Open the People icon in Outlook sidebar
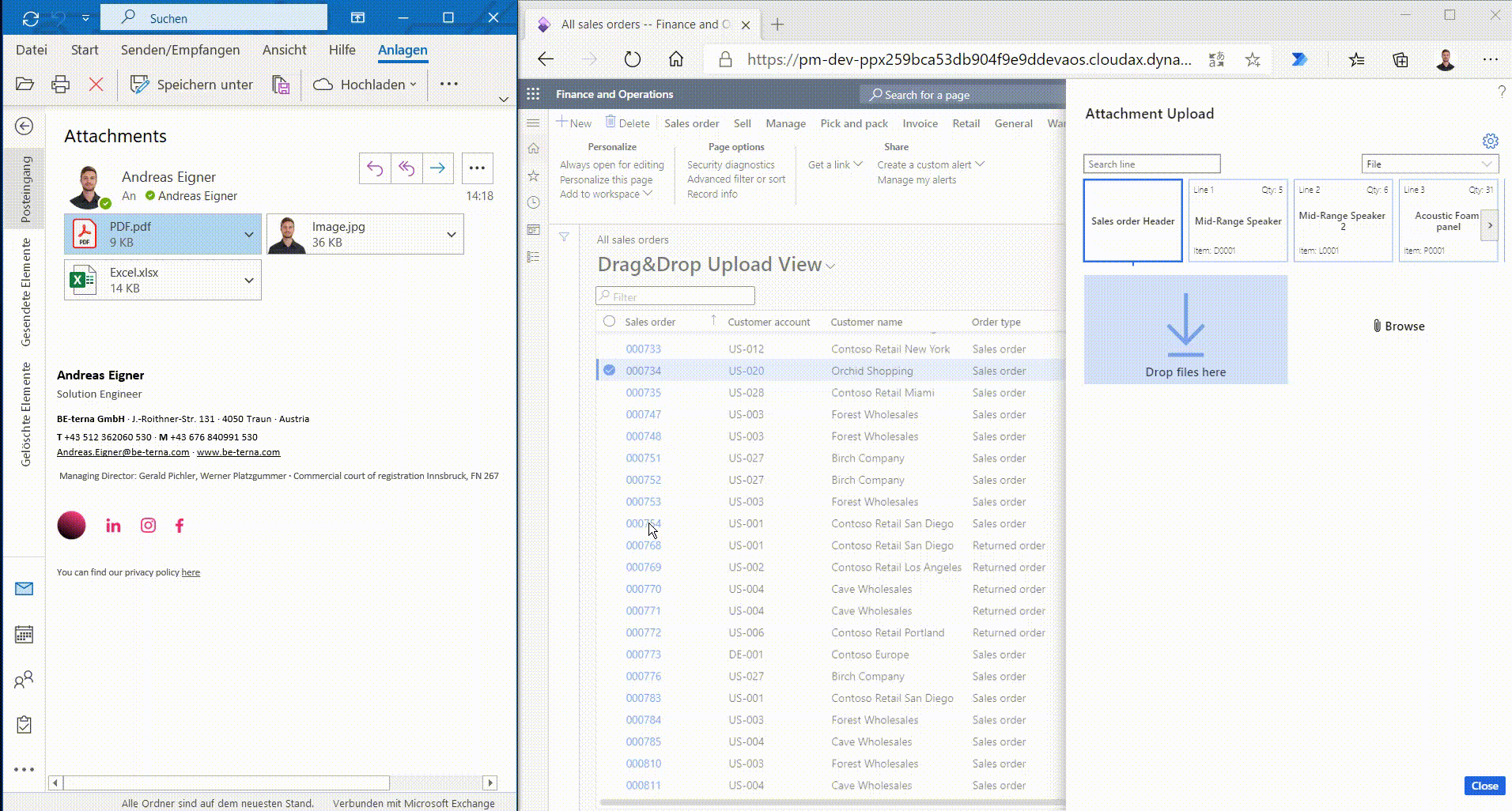The image size is (1512, 811). click(x=24, y=680)
